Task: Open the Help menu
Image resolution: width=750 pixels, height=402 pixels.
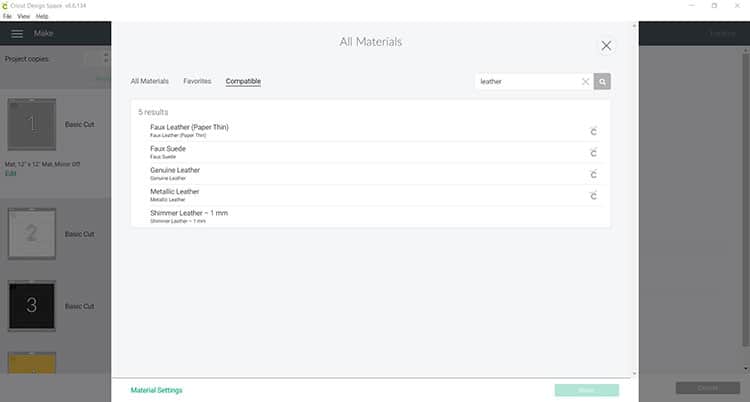Action: [42, 16]
